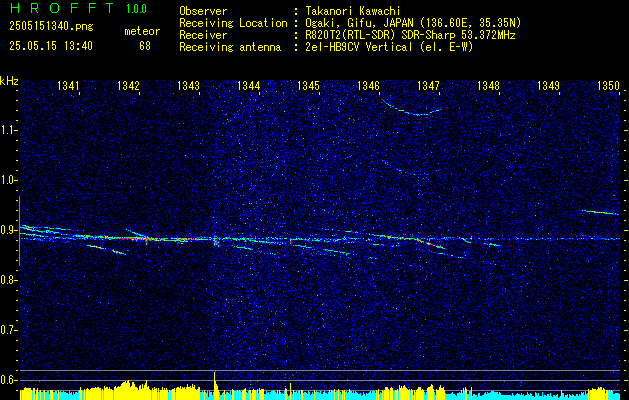Click the 1346 time marker
The image size is (629, 400).
click(x=368, y=85)
